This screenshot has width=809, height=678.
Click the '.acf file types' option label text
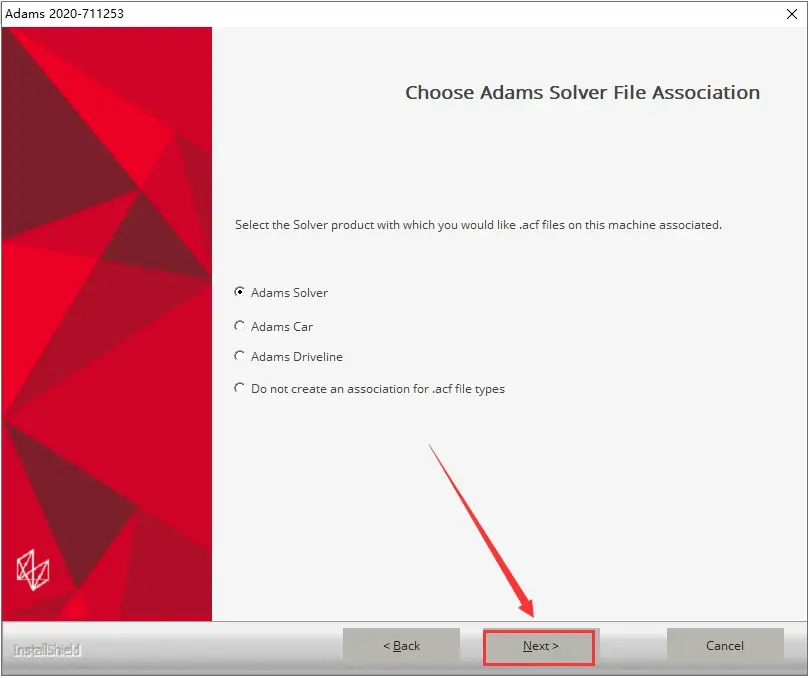click(378, 389)
